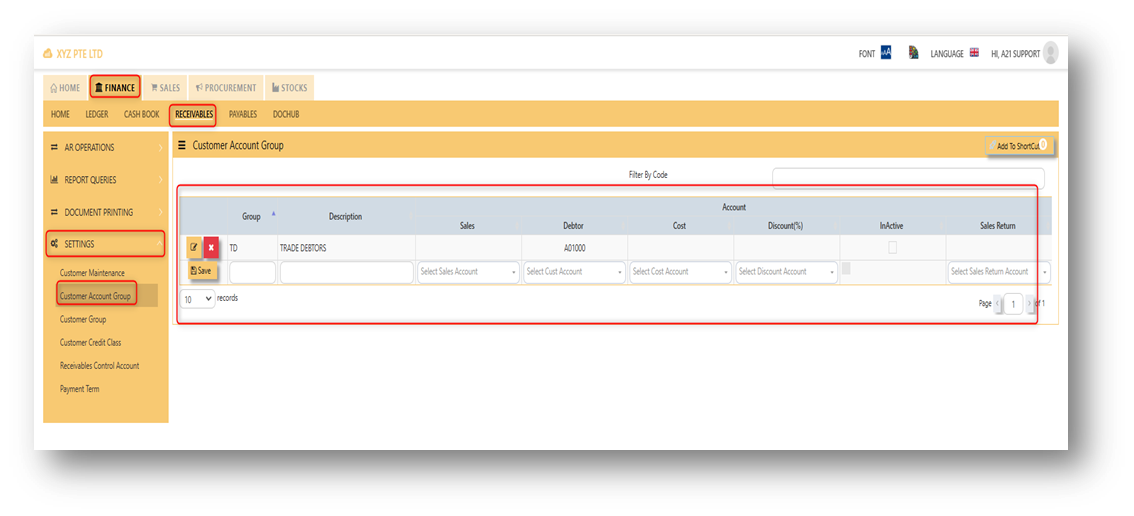Screen dimensions: 1134x516
Task: Click the font size icon beside FONT
Action: (x=886, y=53)
